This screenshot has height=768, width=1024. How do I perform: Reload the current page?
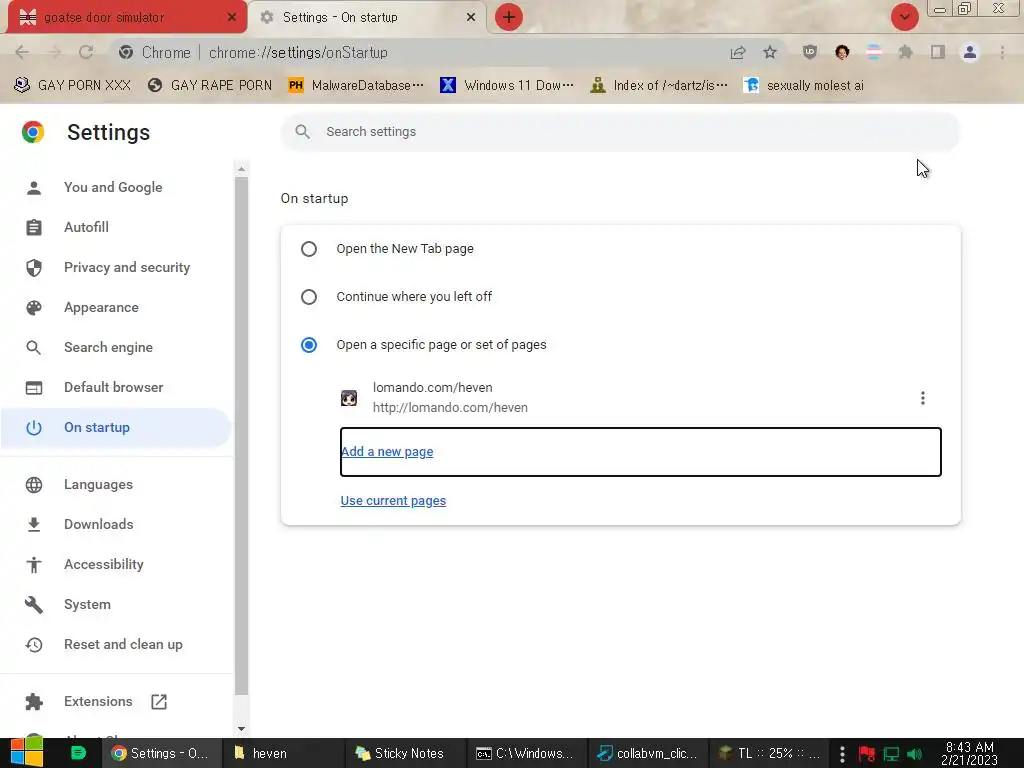click(86, 52)
